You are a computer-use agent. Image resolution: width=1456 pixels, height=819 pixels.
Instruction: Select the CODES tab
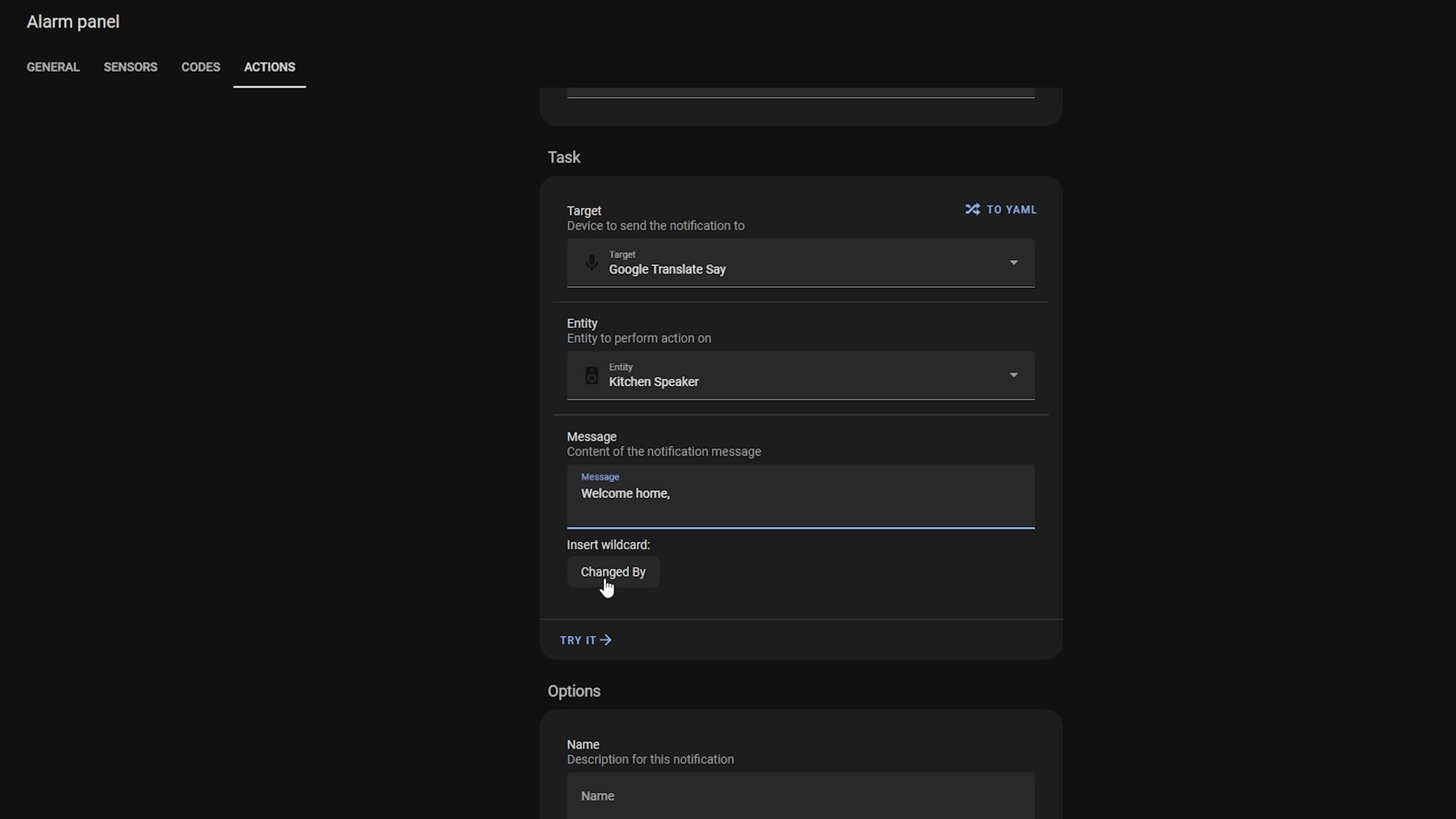click(200, 67)
